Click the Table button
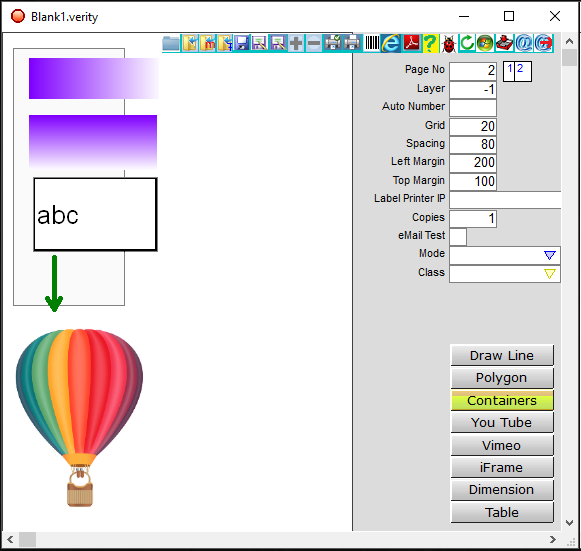The image size is (581, 551). pos(502,512)
